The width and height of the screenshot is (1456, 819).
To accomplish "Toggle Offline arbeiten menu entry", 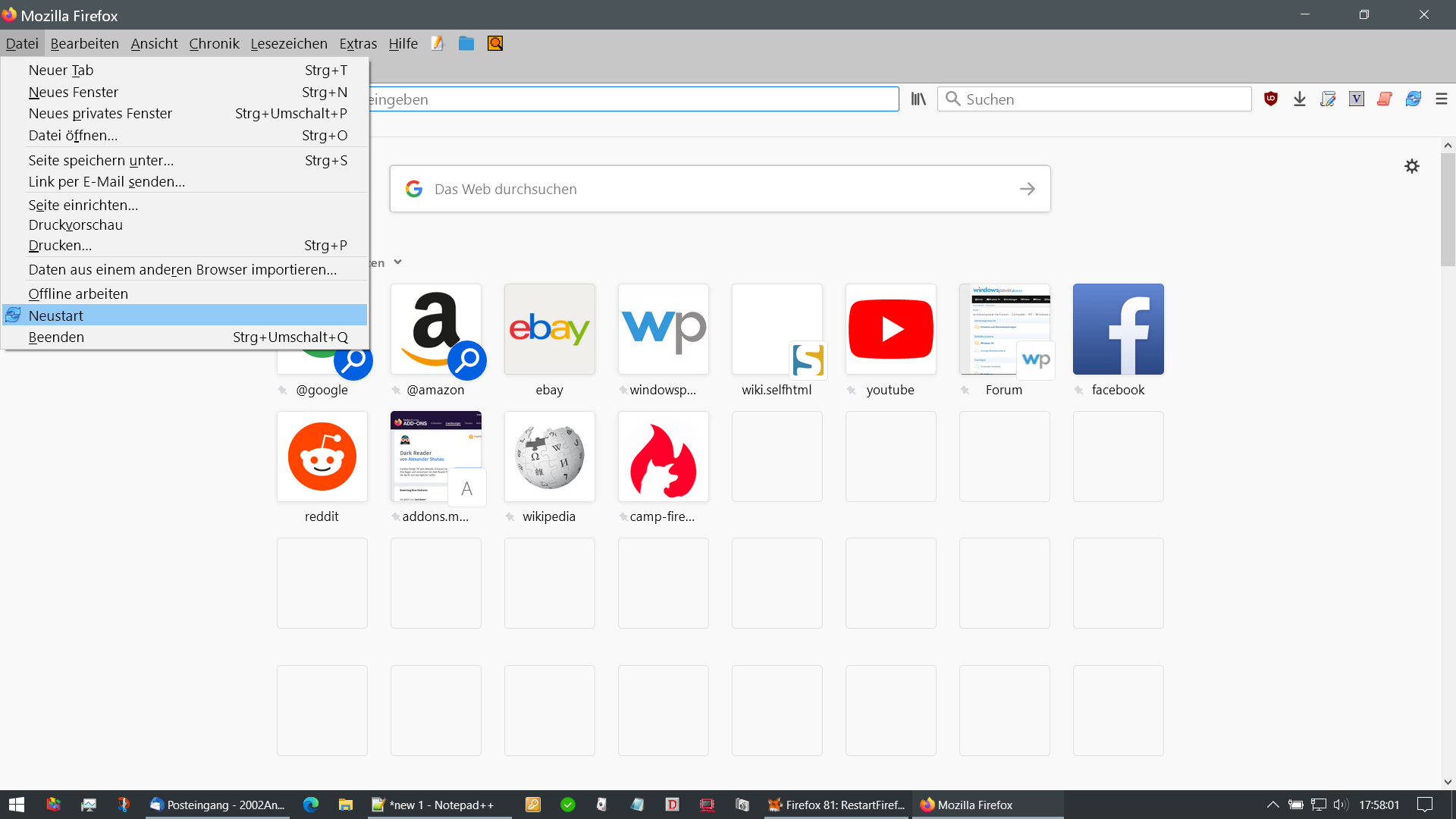I will click(78, 293).
